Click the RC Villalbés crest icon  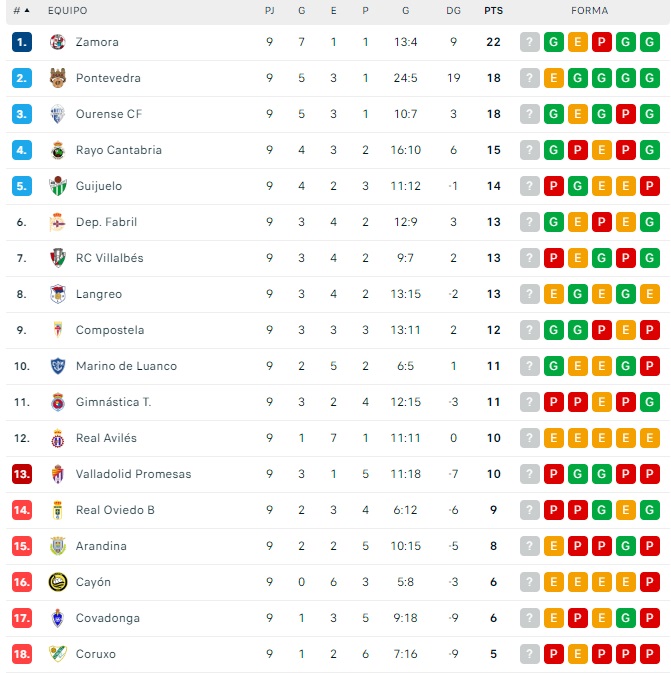click(57, 258)
